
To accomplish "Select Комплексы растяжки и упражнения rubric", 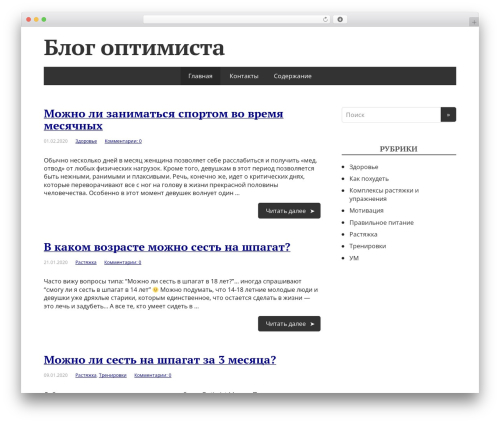I will tap(384, 194).
